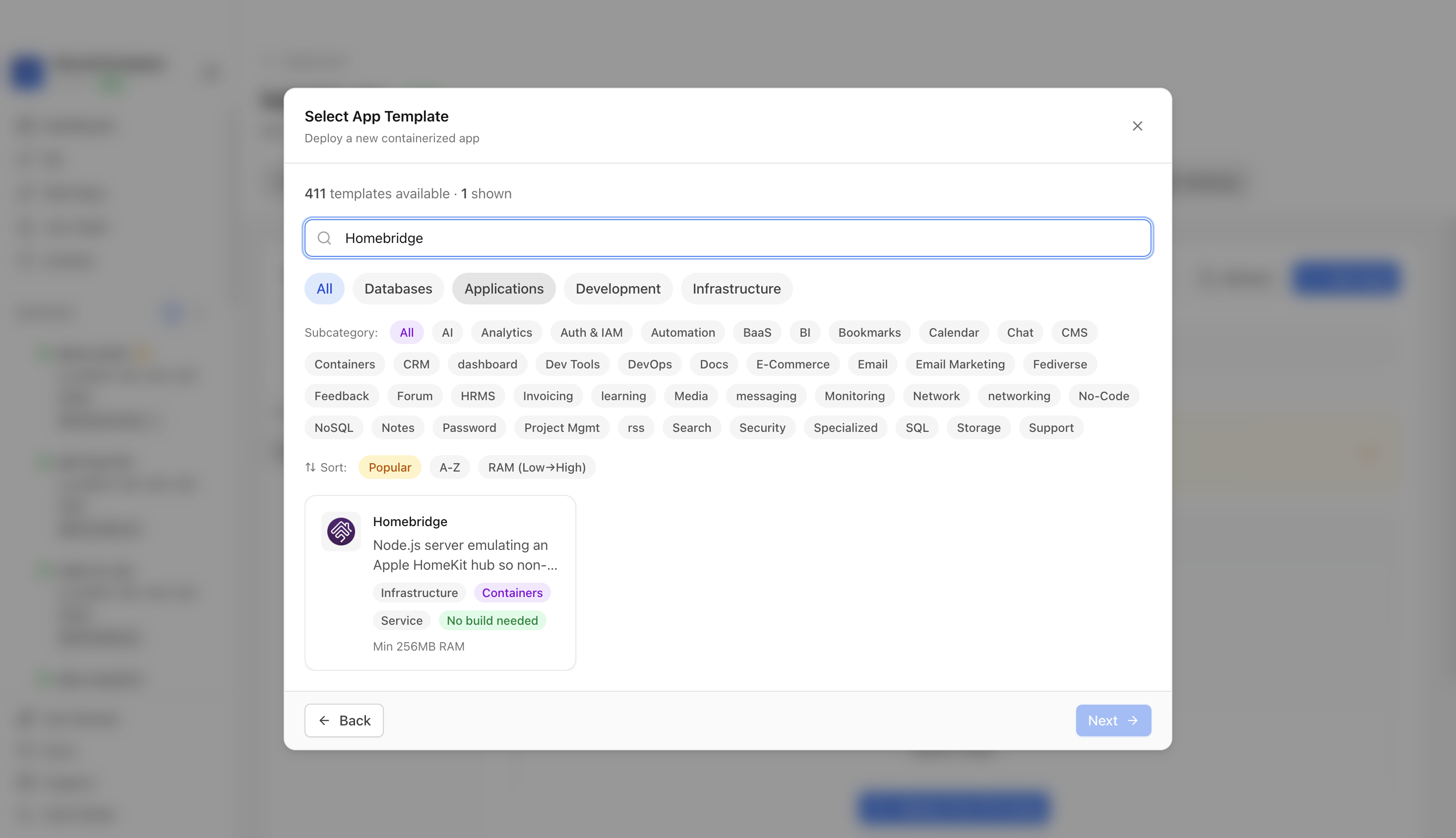Select the Applications category tab
The image size is (1456, 838).
coord(503,289)
